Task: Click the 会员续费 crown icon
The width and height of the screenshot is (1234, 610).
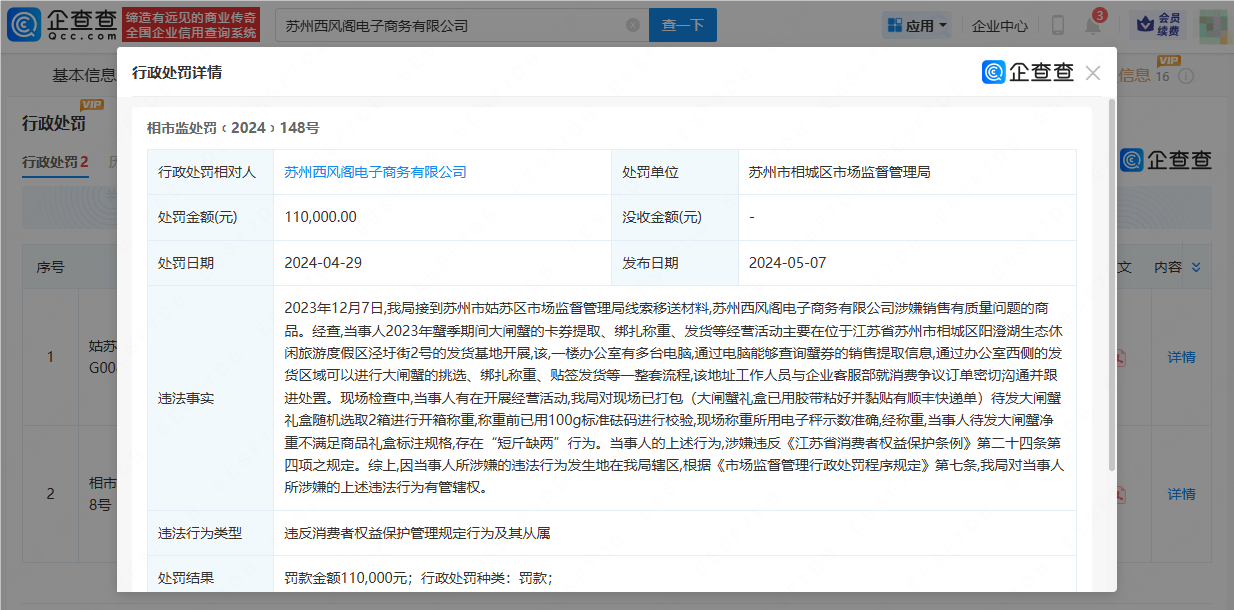Action: click(1144, 25)
